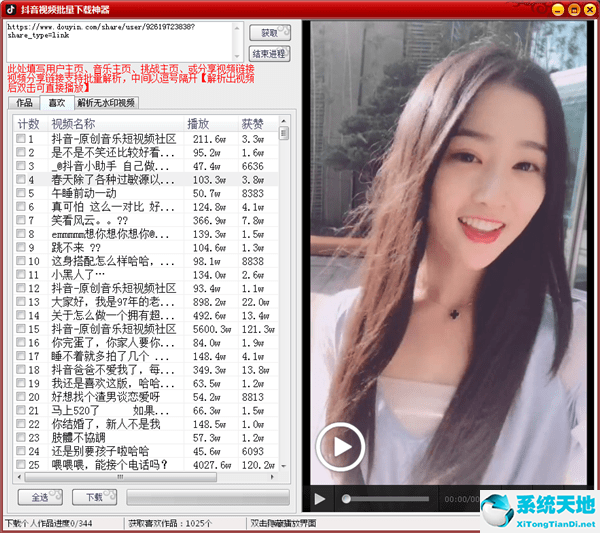
Task: Select video row 好想找个渣男谈恋爱呀
Action: [146, 397]
